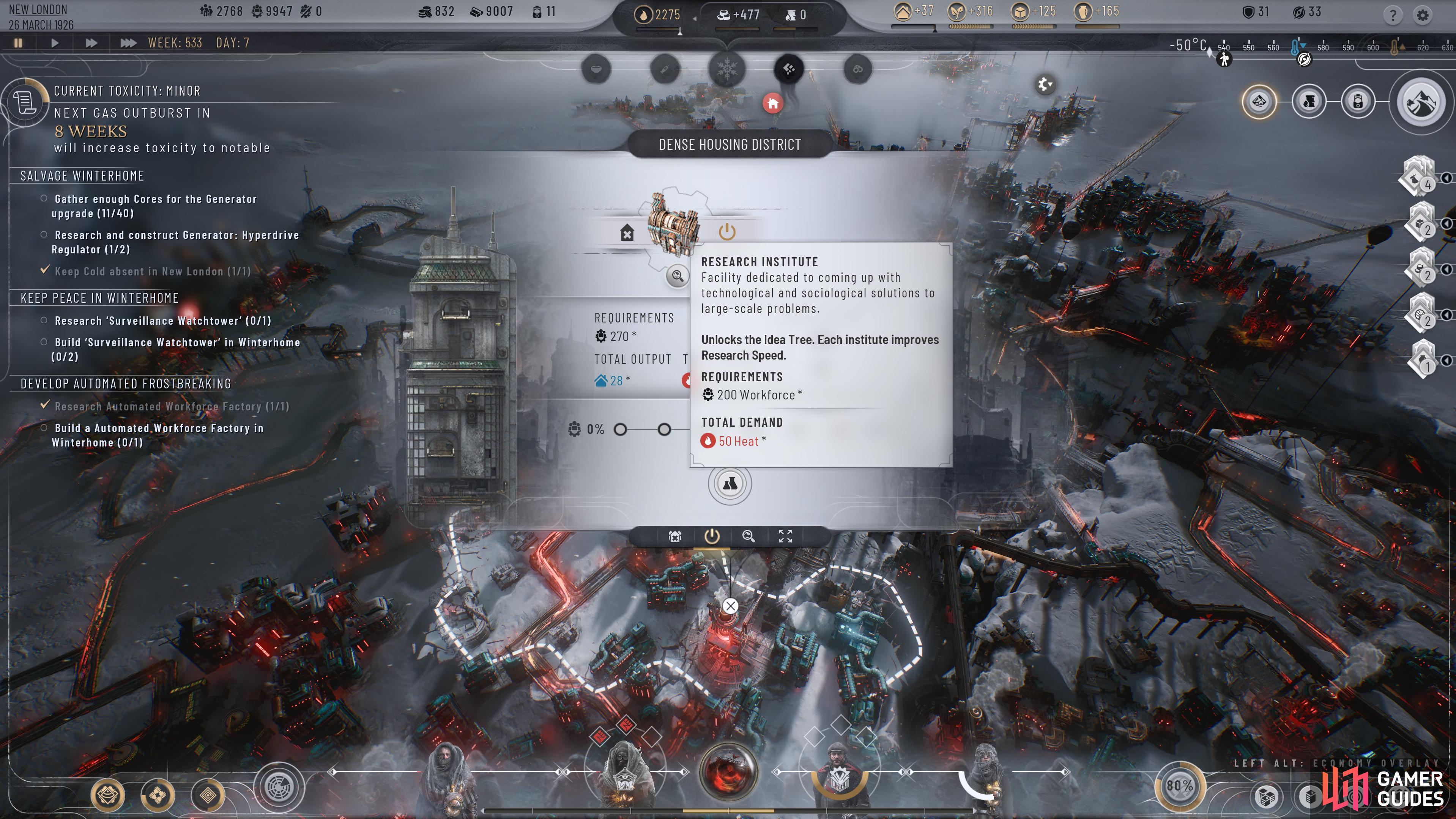Click the gear notification icon above the city
The image size is (1456, 819).
coord(1045,85)
